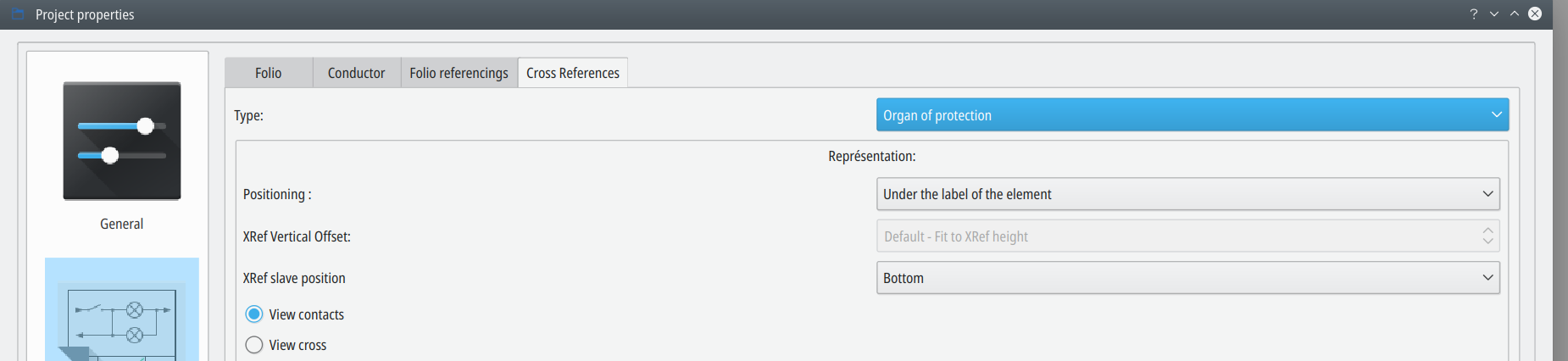Select the View cross radio button
This screenshot has width=1568, height=361.
254,345
